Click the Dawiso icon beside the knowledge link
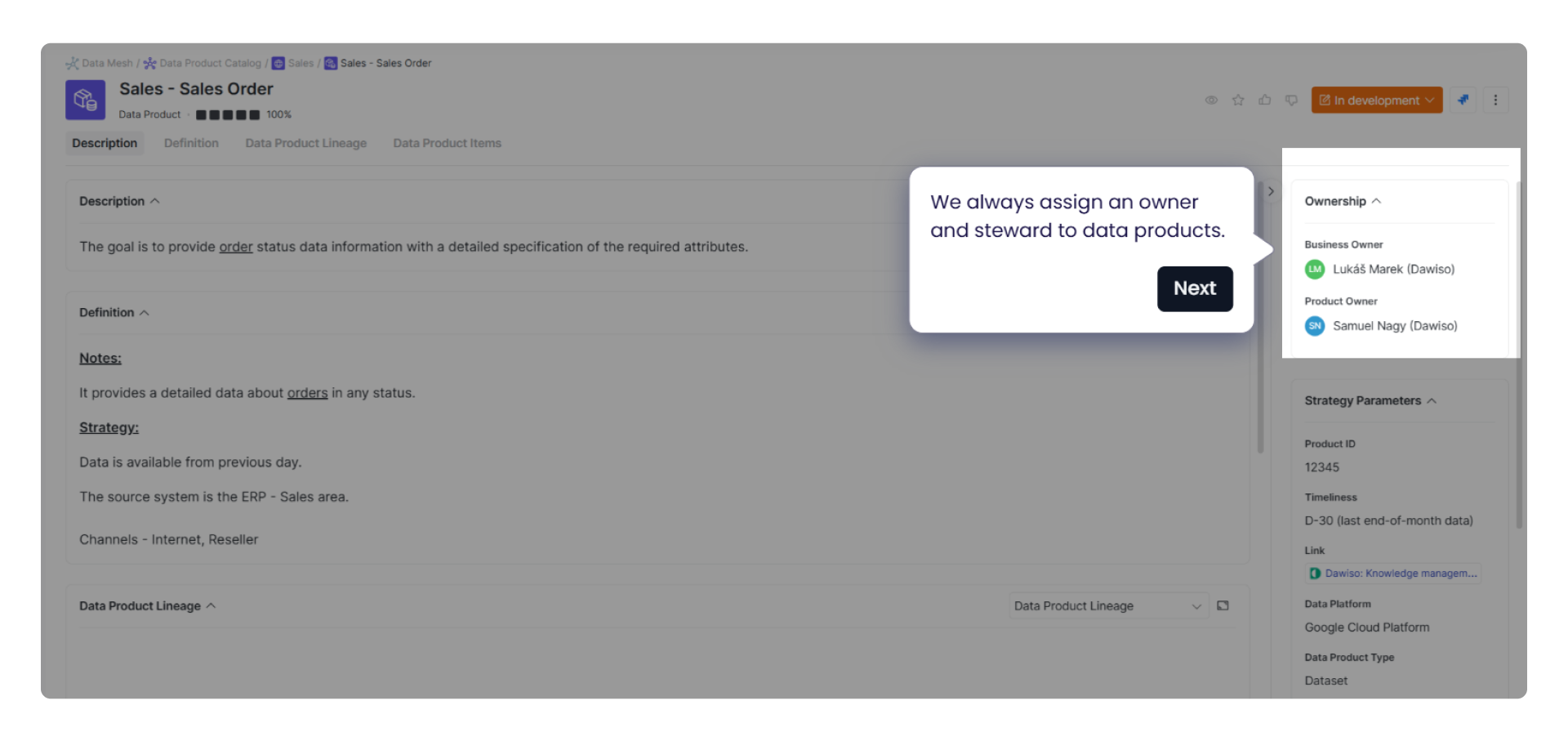This screenshot has width=1568, height=741. click(1315, 573)
